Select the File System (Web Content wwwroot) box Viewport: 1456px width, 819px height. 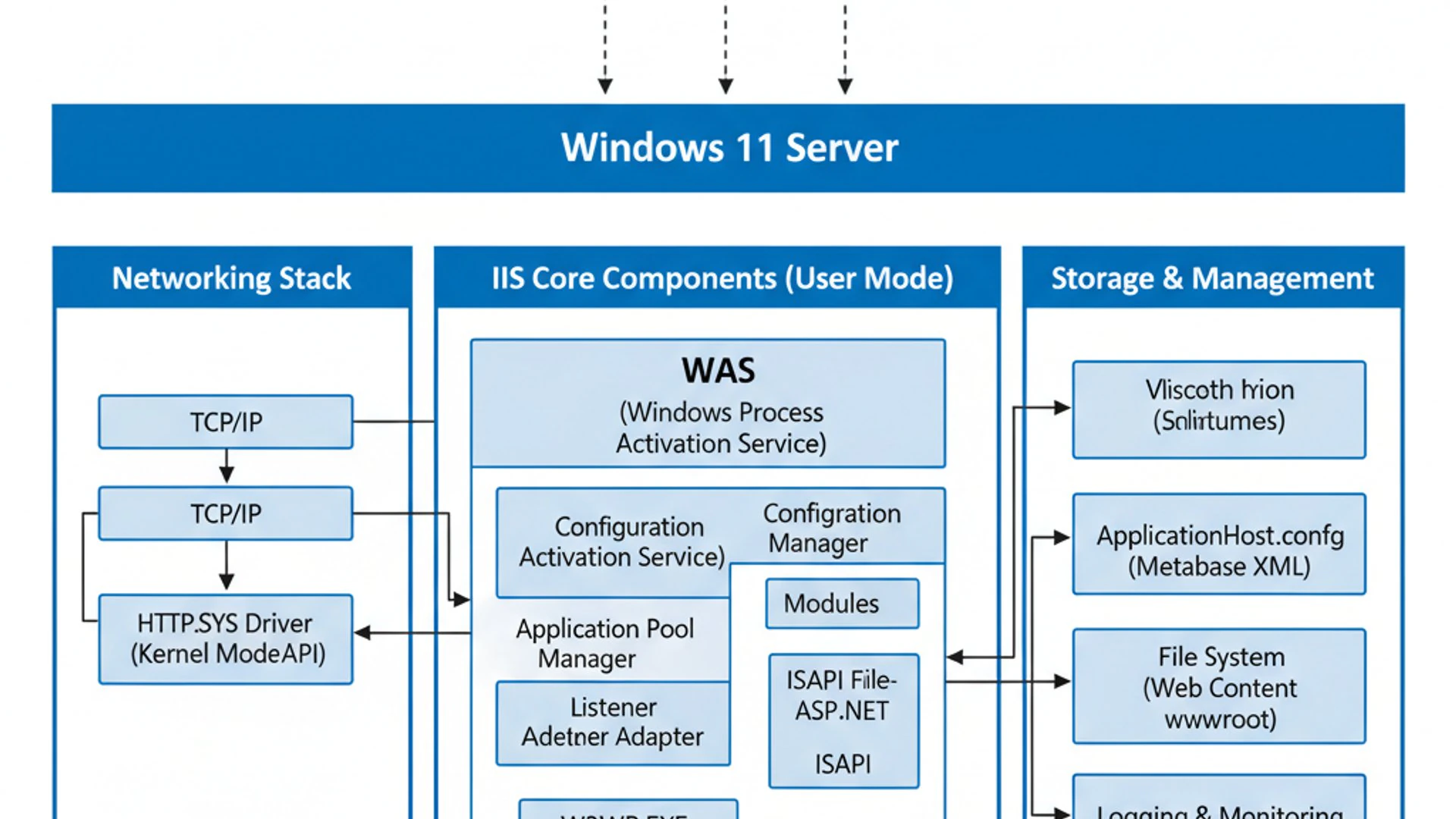click(x=1219, y=686)
